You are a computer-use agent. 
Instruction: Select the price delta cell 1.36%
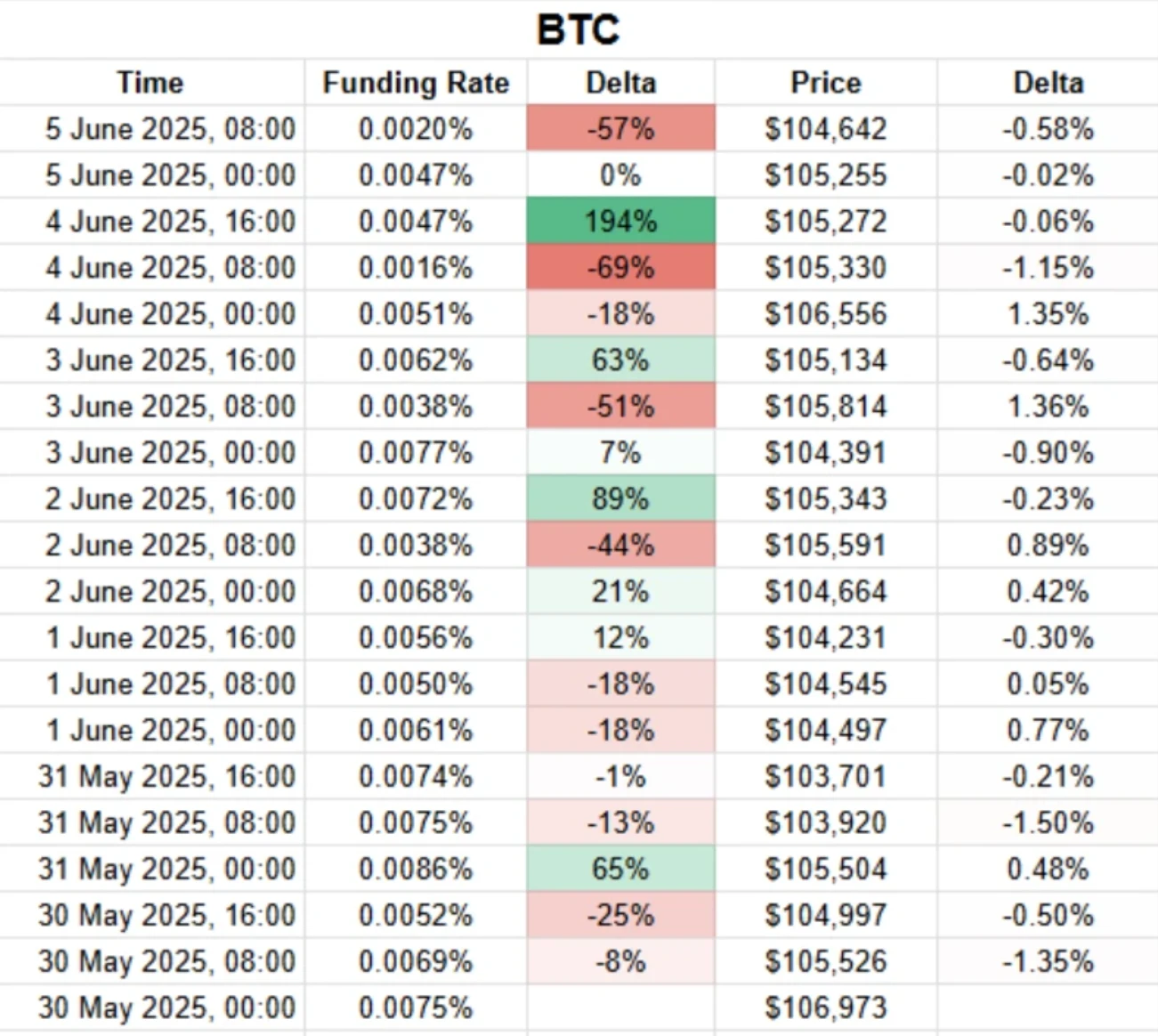point(1048,407)
